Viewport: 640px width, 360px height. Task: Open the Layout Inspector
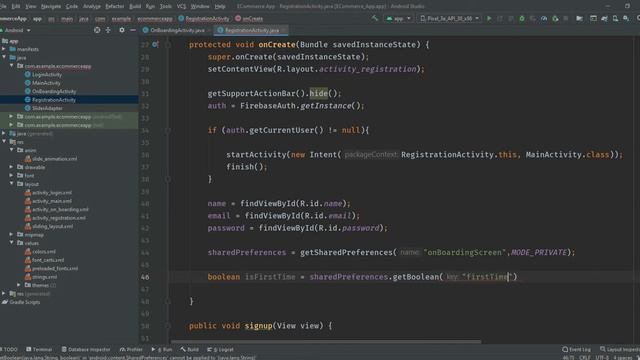pos(620,349)
